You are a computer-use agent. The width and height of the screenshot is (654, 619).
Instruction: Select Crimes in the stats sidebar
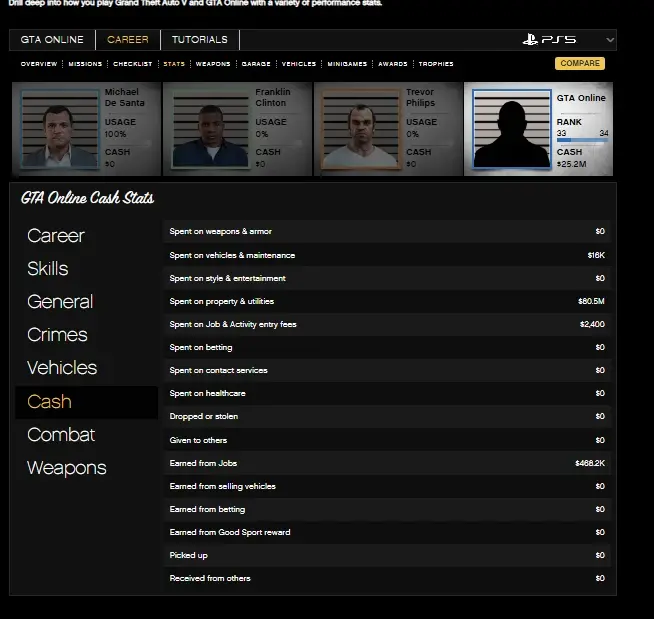tap(57, 335)
